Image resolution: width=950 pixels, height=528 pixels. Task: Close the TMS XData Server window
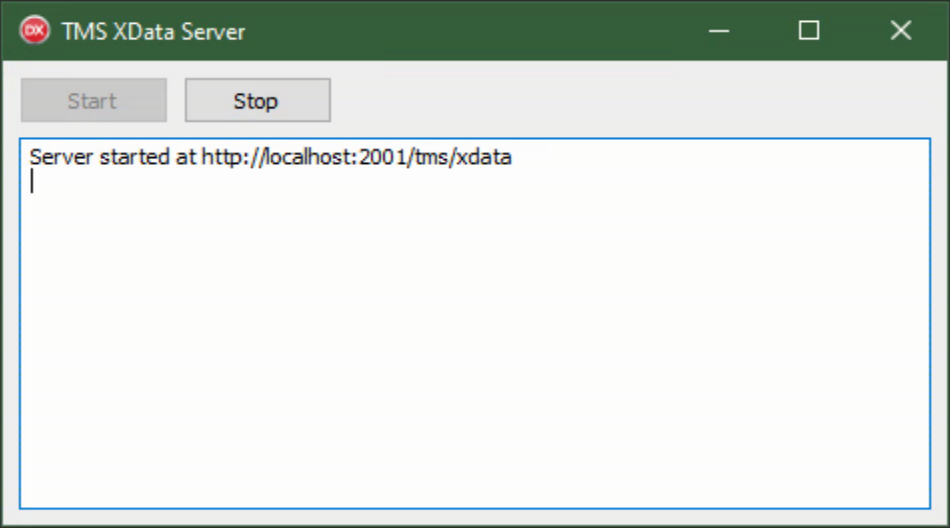(x=900, y=30)
